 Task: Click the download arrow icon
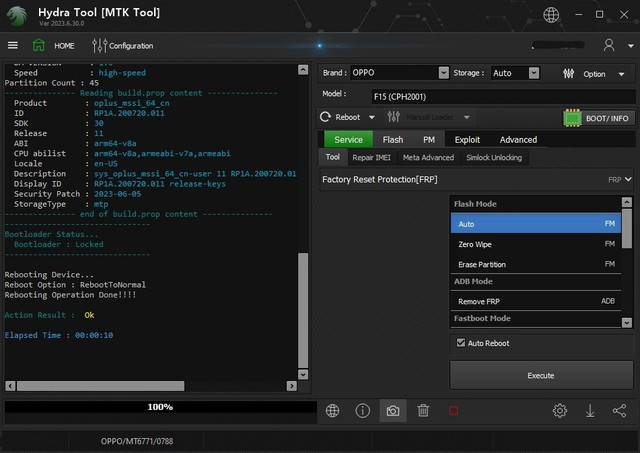[590, 411]
